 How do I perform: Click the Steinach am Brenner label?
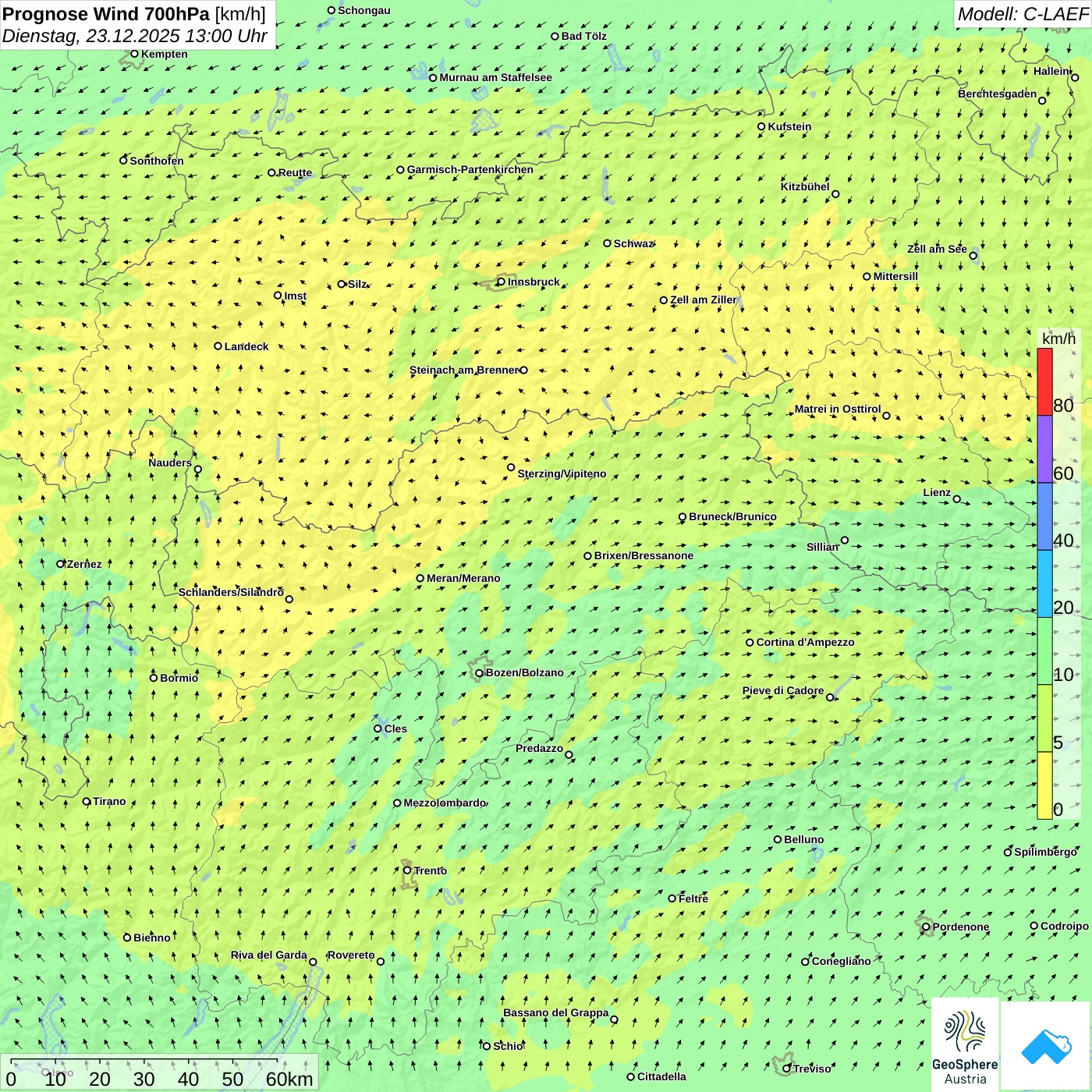click(464, 370)
